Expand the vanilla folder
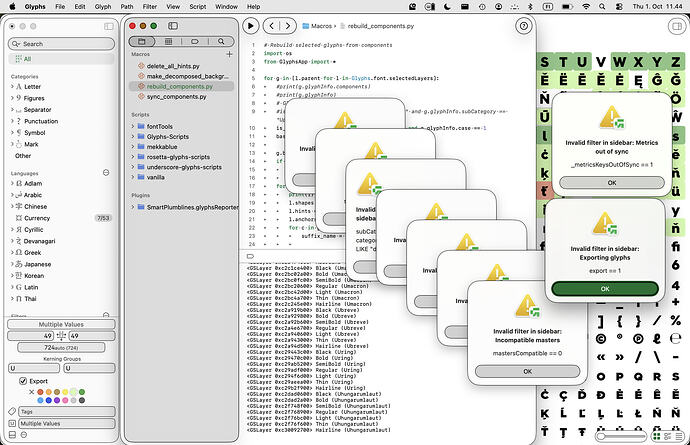Image resolution: width=690 pixels, height=445 pixels. coord(133,177)
